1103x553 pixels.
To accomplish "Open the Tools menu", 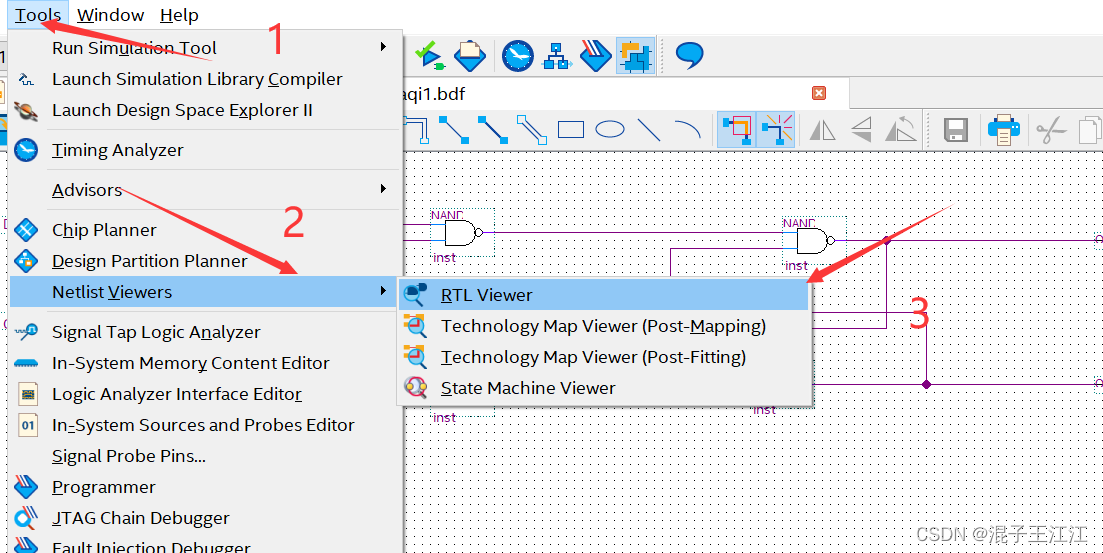I will (38, 15).
